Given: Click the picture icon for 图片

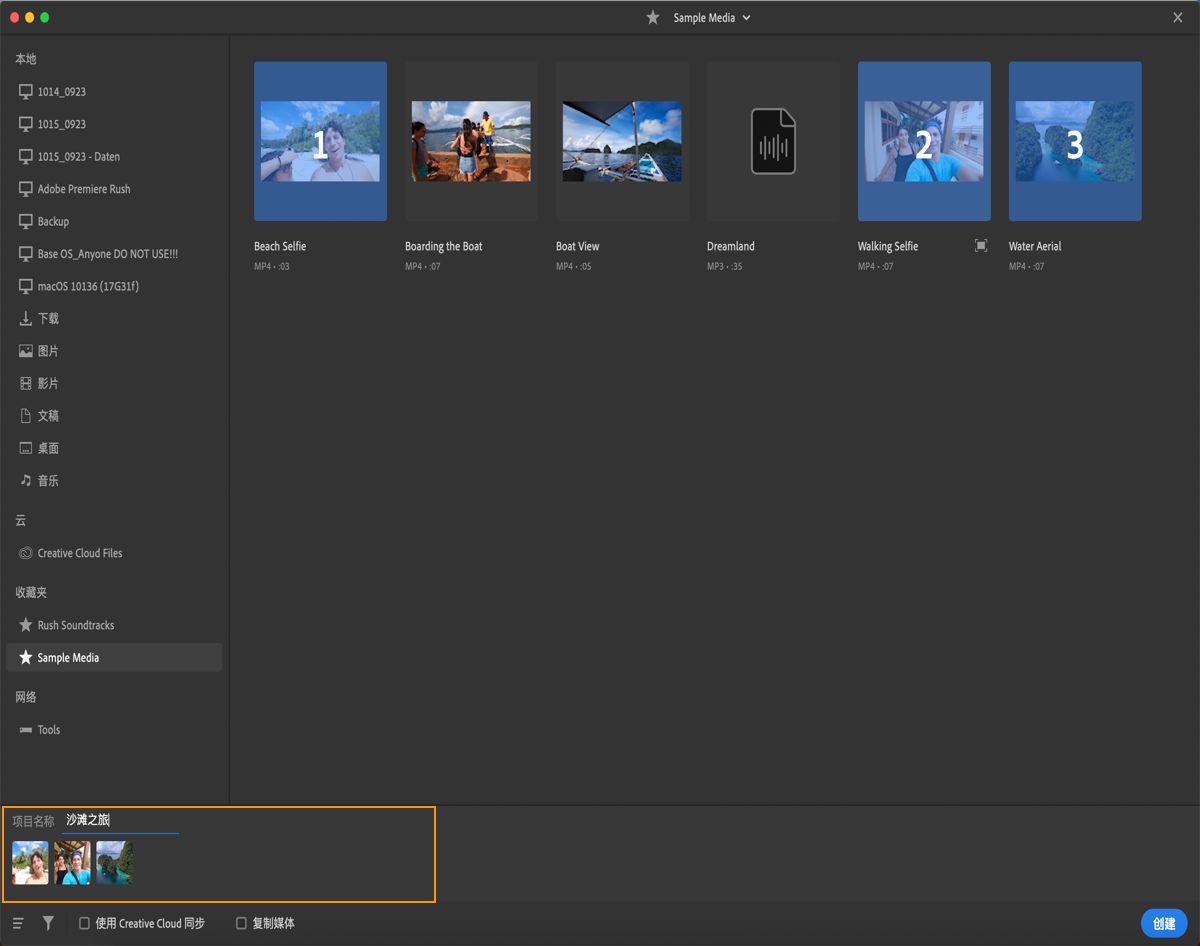Looking at the screenshot, I should (x=26, y=351).
